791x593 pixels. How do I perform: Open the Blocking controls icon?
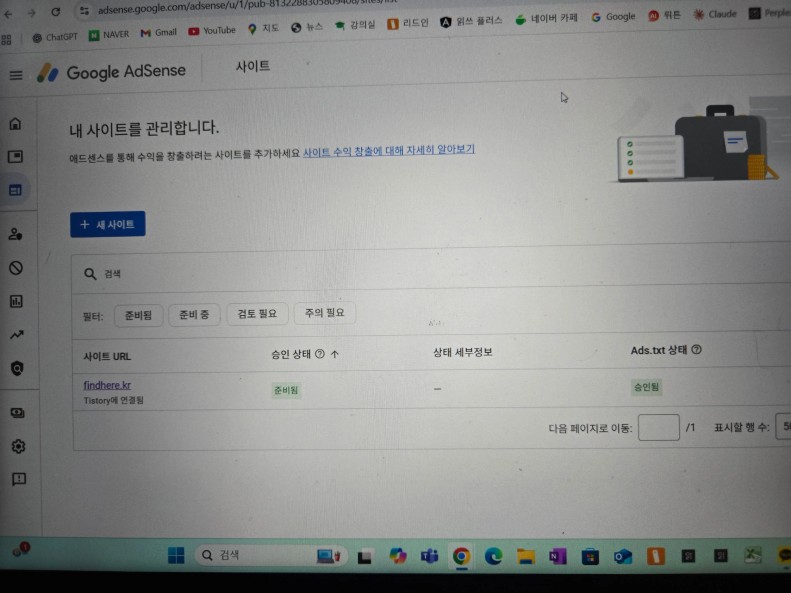point(16,268)
